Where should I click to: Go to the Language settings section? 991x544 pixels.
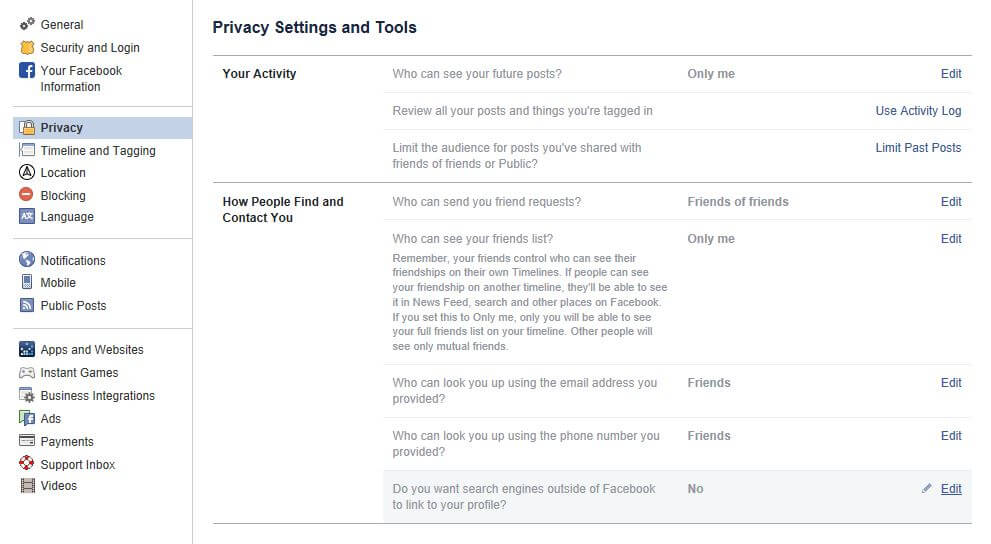[x=67, y=217]
